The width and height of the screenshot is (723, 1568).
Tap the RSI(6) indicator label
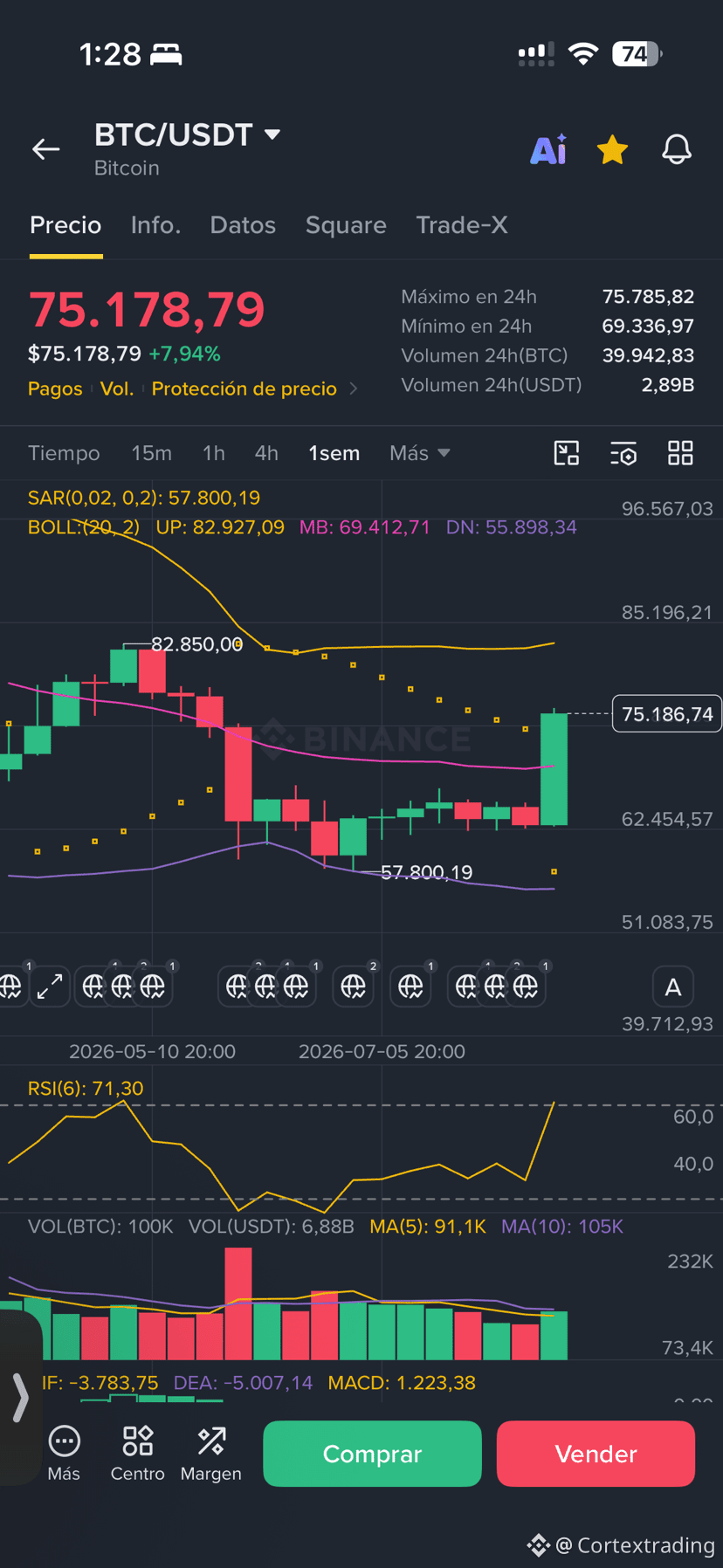[86, 1089]
